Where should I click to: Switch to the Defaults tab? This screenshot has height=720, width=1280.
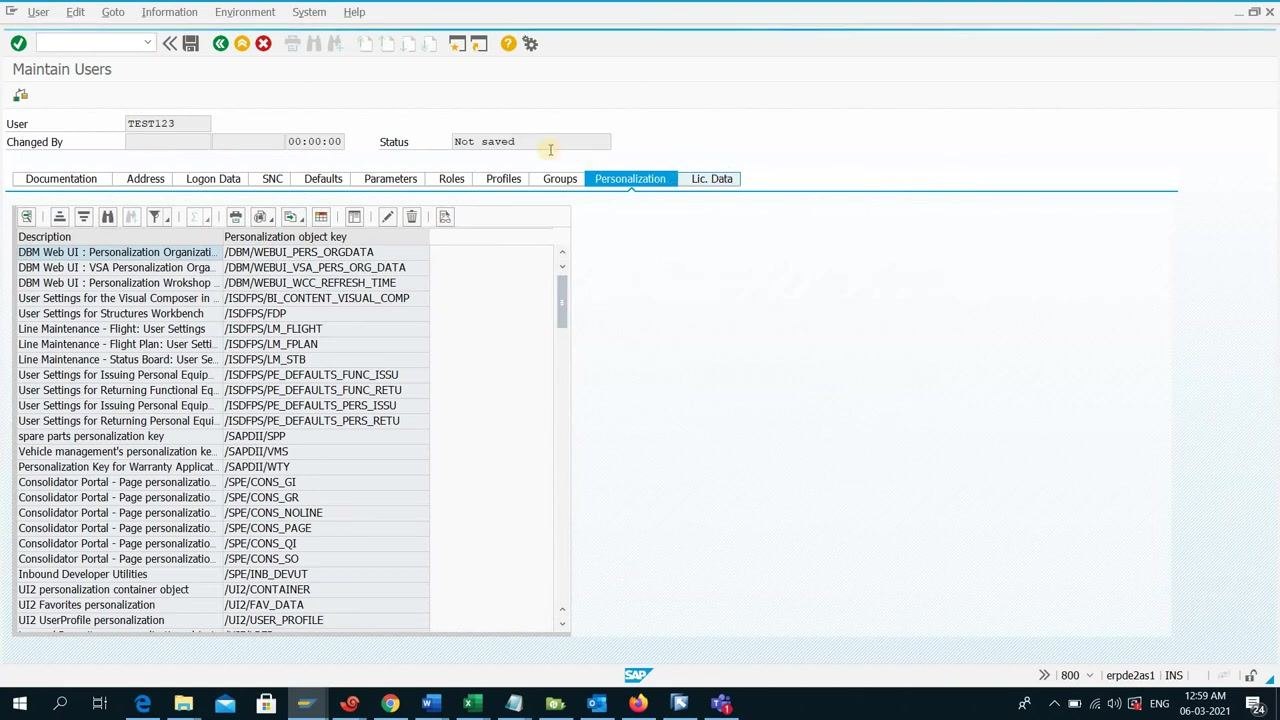(x=323, y=179)
